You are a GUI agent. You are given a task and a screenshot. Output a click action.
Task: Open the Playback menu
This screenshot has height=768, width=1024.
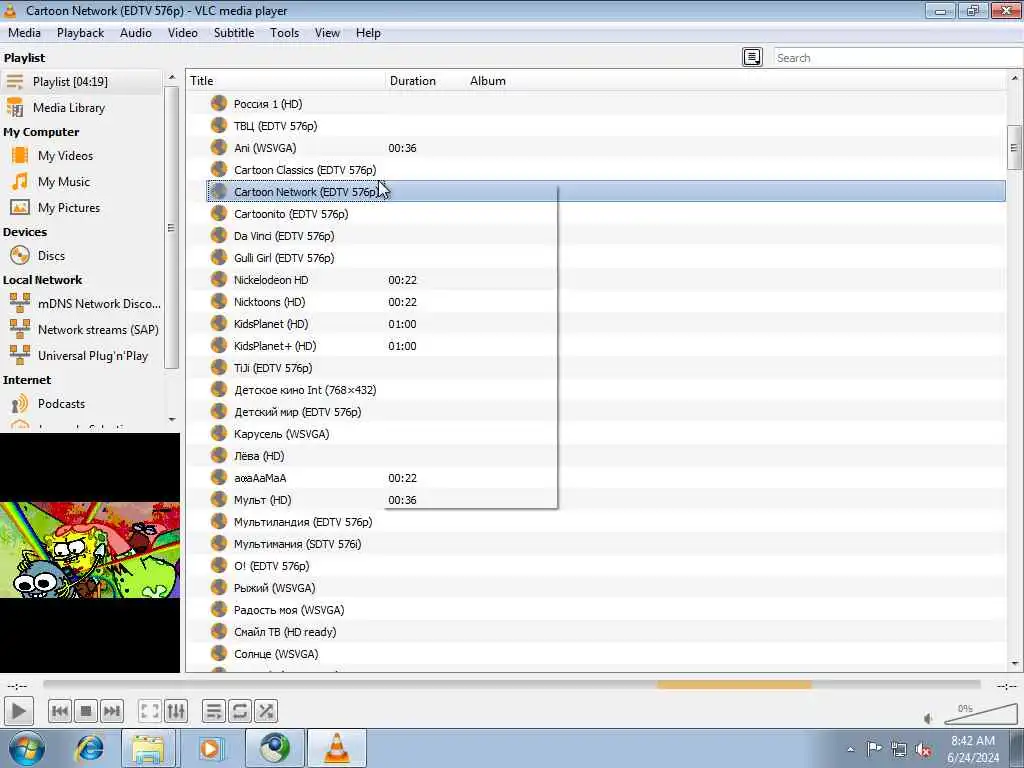click(x=80, y=33)
